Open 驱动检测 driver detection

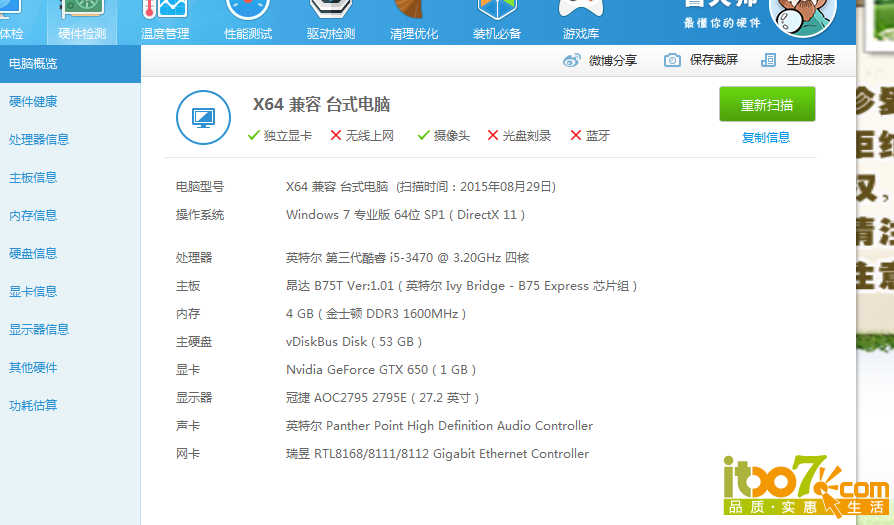click(331, 23)
